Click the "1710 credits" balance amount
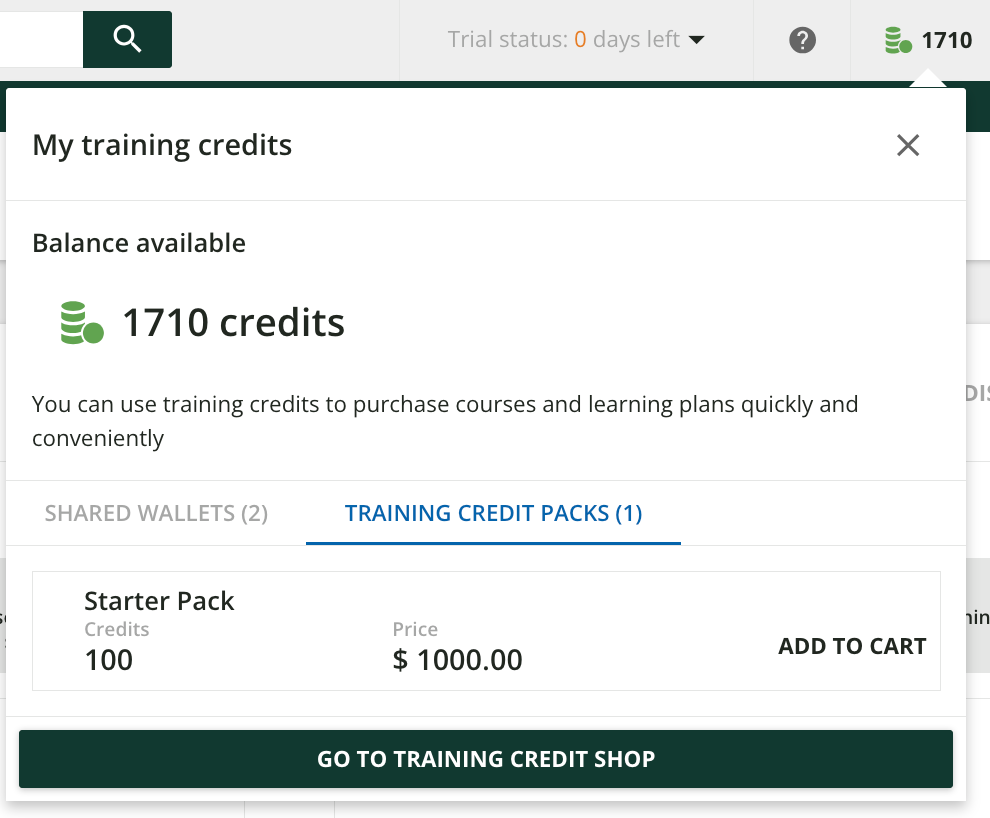The image size is (990, 818). [233, 323]
